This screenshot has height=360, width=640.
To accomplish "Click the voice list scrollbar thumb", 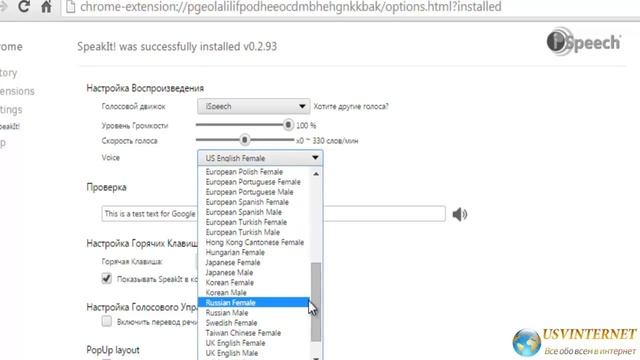I will point(316,302).
